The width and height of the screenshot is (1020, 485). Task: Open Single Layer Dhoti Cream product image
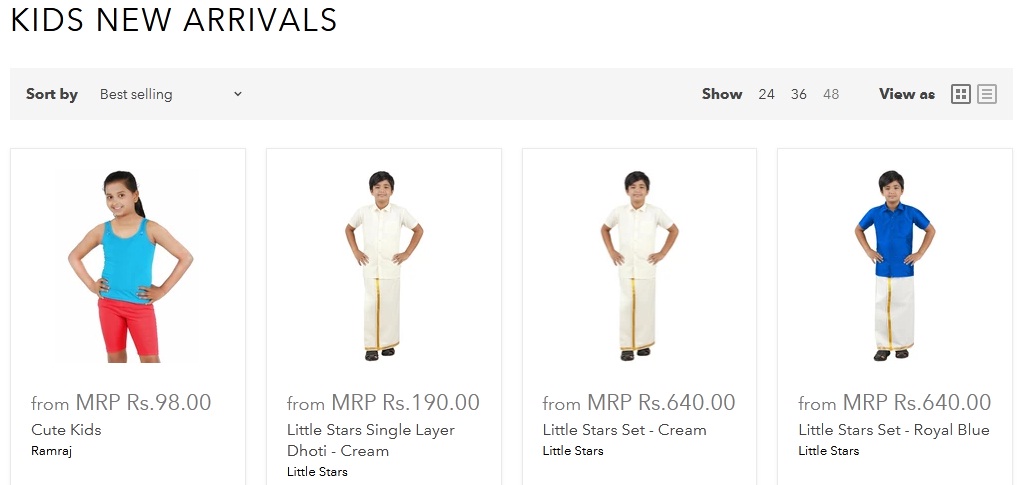point(383,266)
